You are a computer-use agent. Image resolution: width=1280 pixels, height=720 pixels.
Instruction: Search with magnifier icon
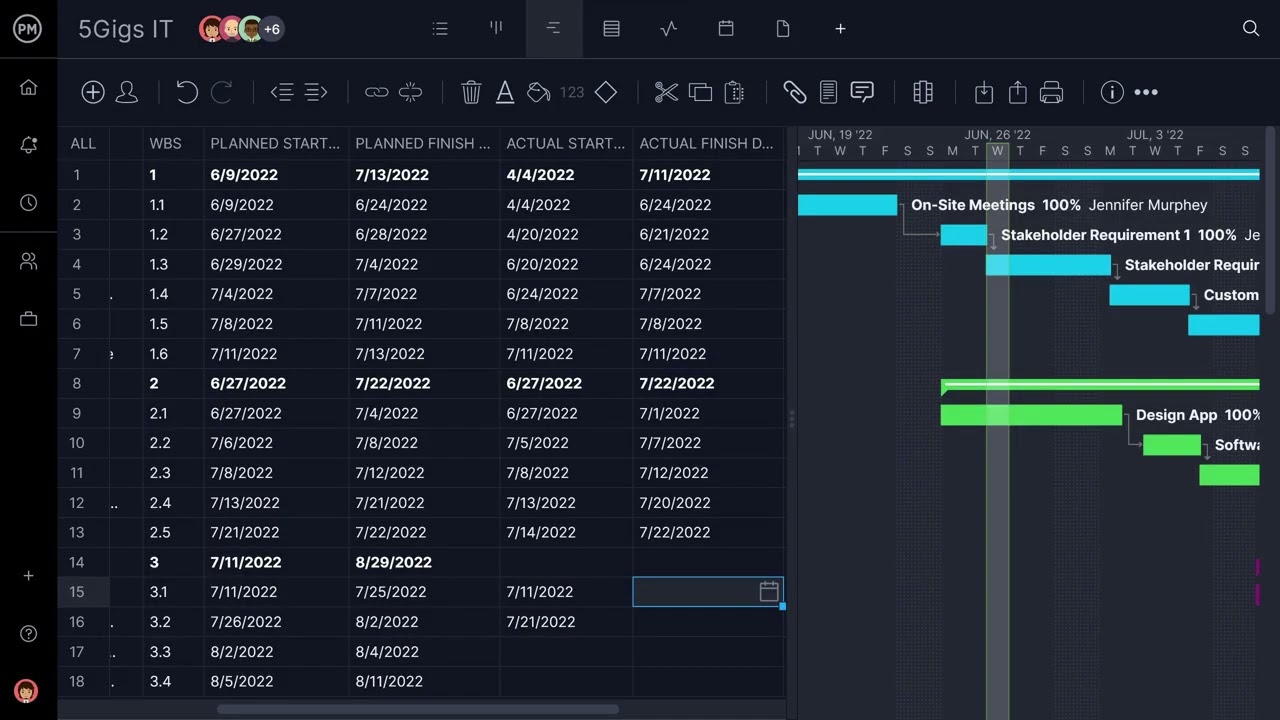(x=1251, y=29)
